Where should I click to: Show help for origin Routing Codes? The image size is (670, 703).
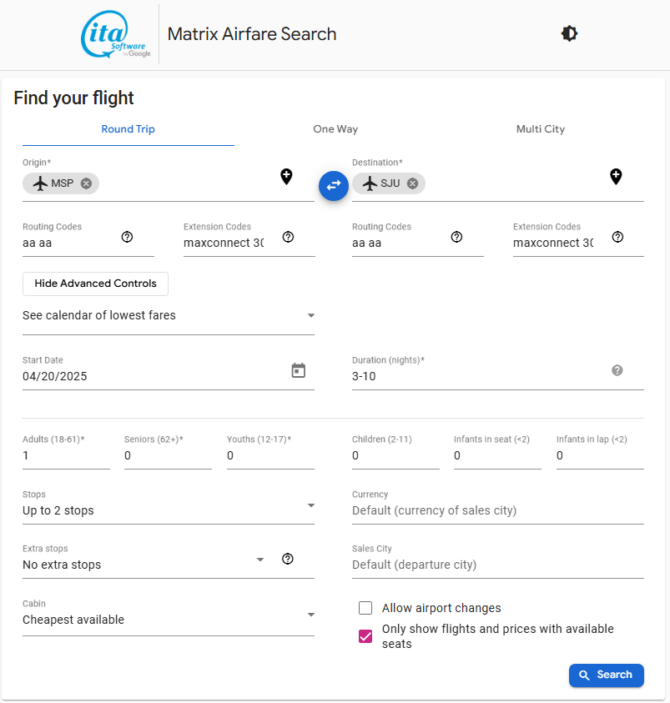(127, 237)
